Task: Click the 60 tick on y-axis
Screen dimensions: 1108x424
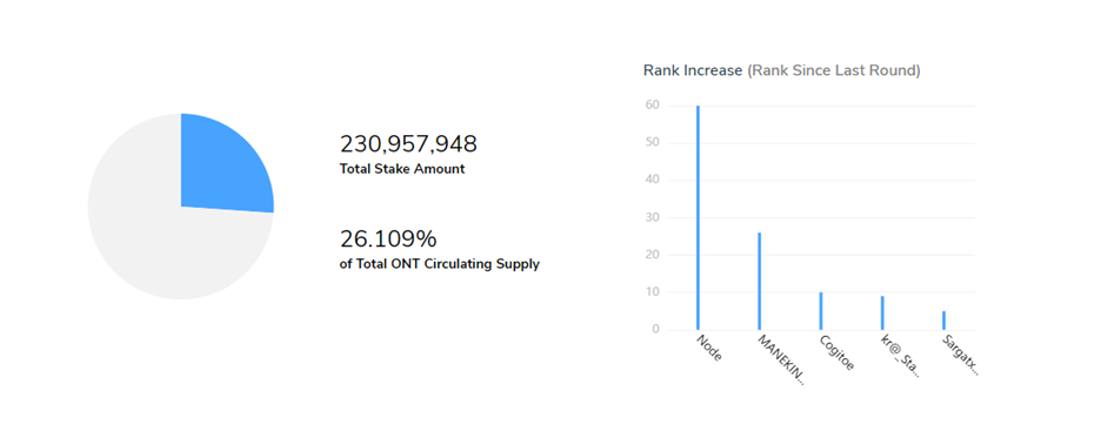Action: [650, 105]
